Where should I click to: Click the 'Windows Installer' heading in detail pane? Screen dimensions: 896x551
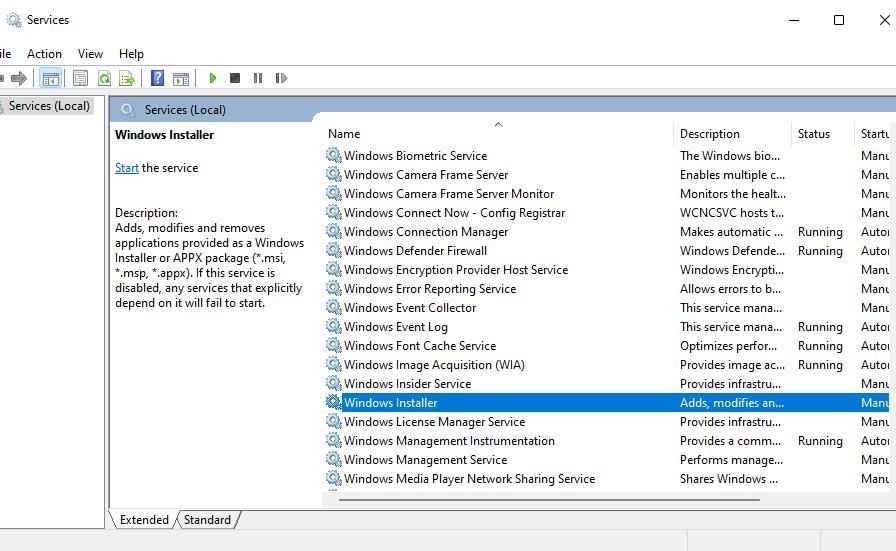[x=165, y=135]
